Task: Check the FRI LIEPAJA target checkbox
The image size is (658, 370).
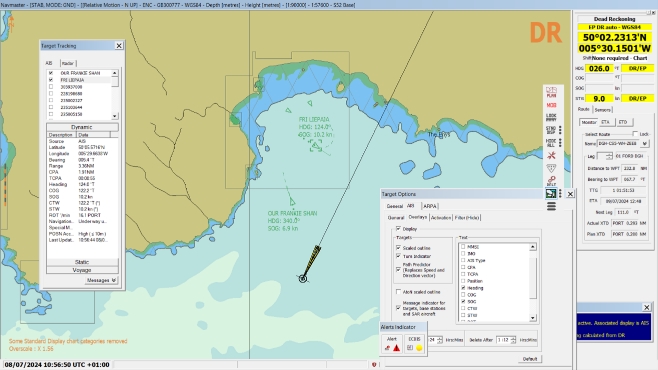Action: (51, 80)
